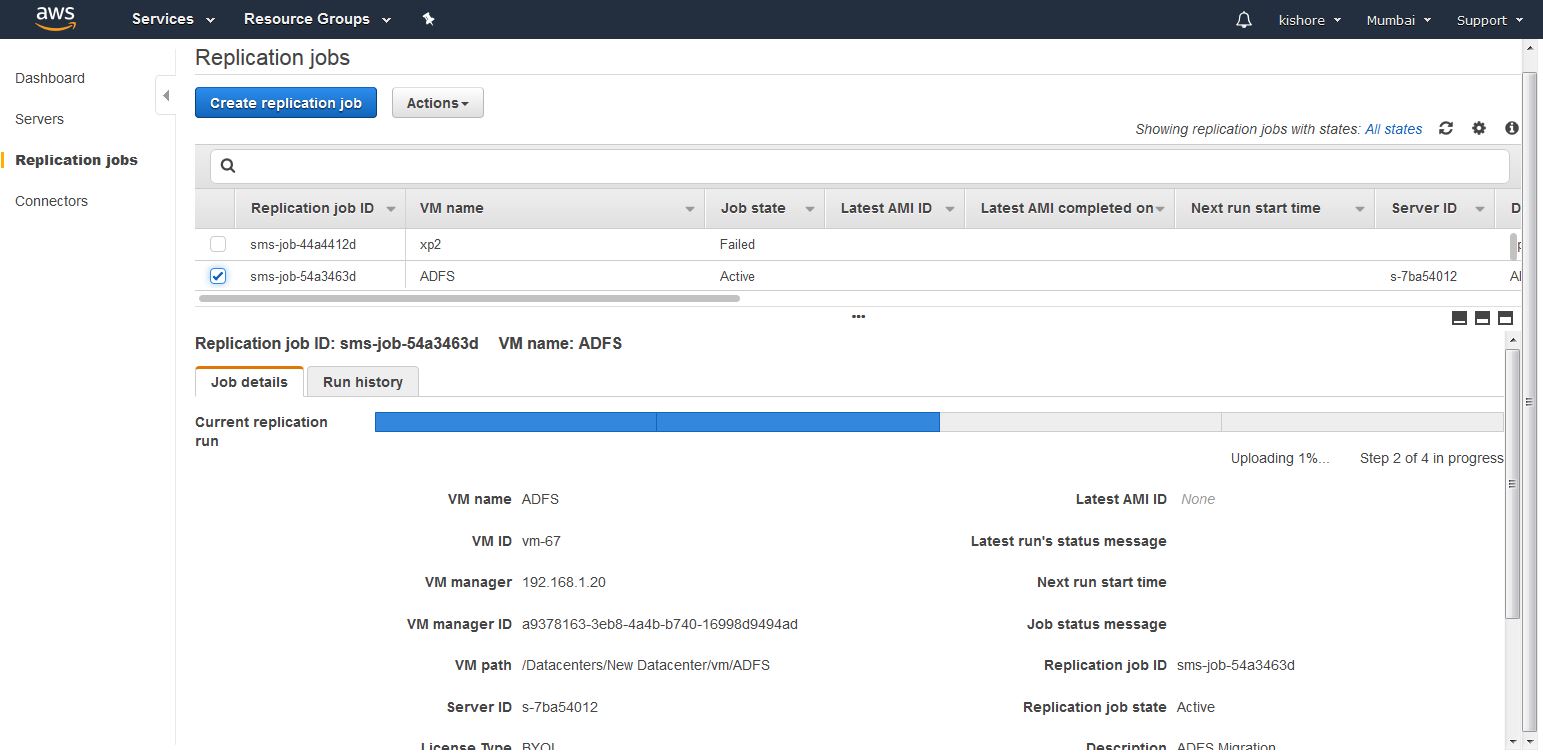Click the pin shortcut icon in navbar

coord(429,19)
